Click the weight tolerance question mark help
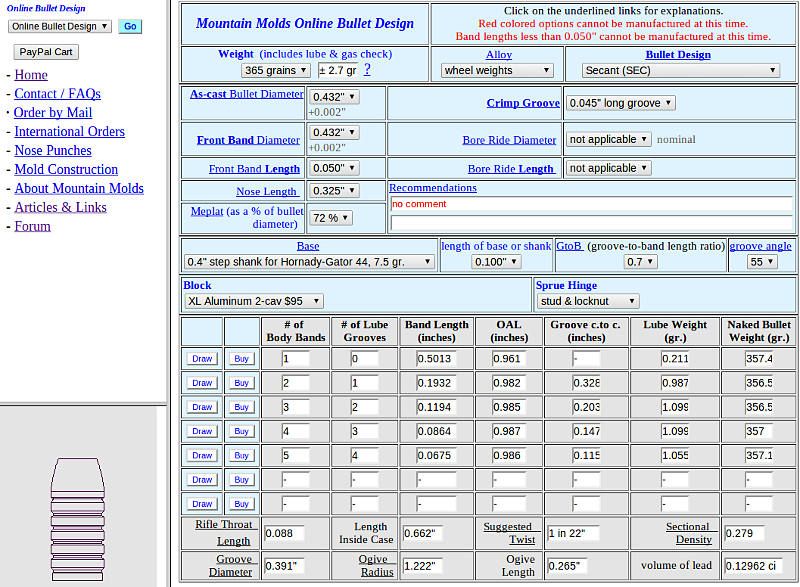The width and height of the screenshot is (800, 587). coord(367,69)
